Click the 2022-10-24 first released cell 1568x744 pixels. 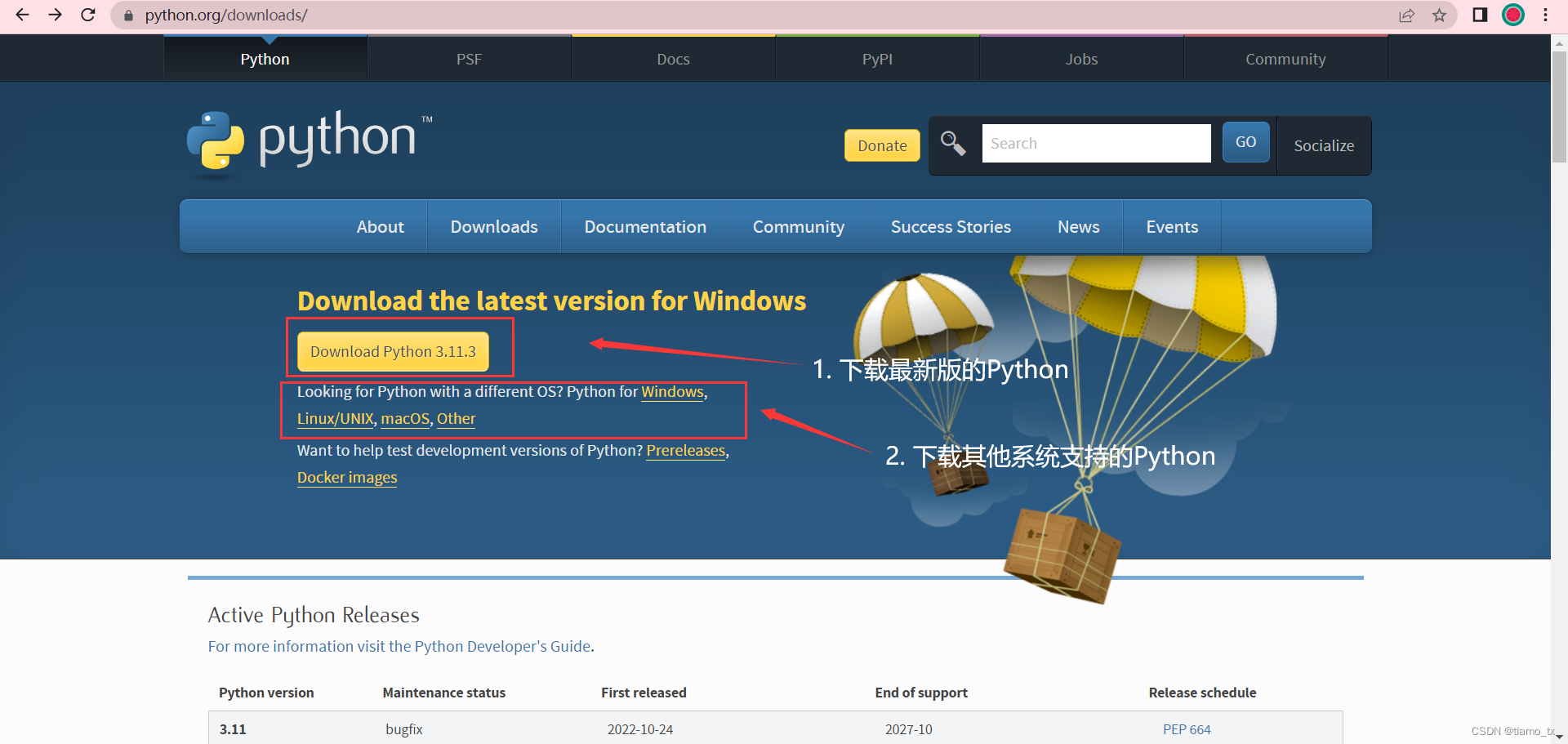pyautogui.click(x=640, y=729)
